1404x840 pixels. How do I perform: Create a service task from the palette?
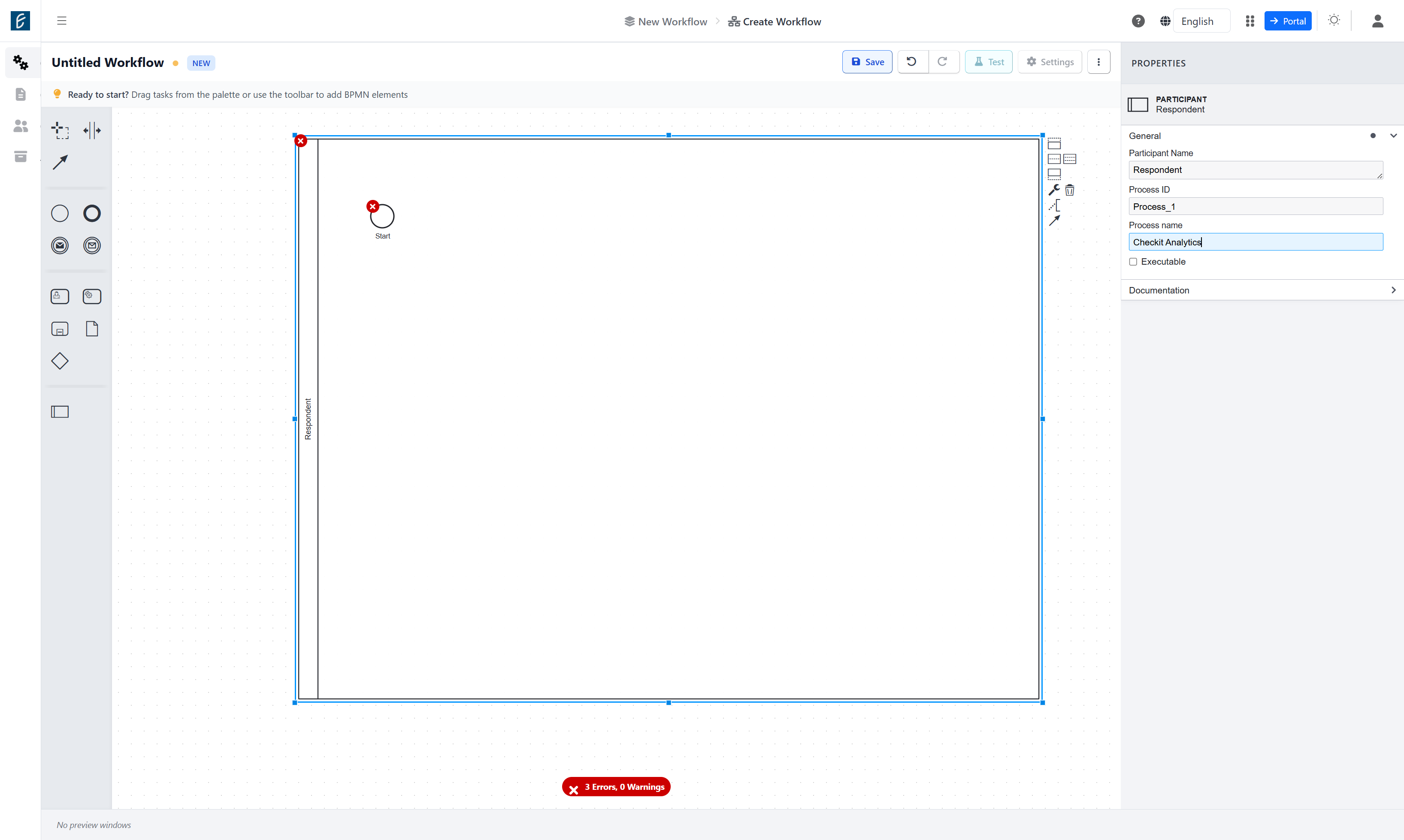coord(92,296)
